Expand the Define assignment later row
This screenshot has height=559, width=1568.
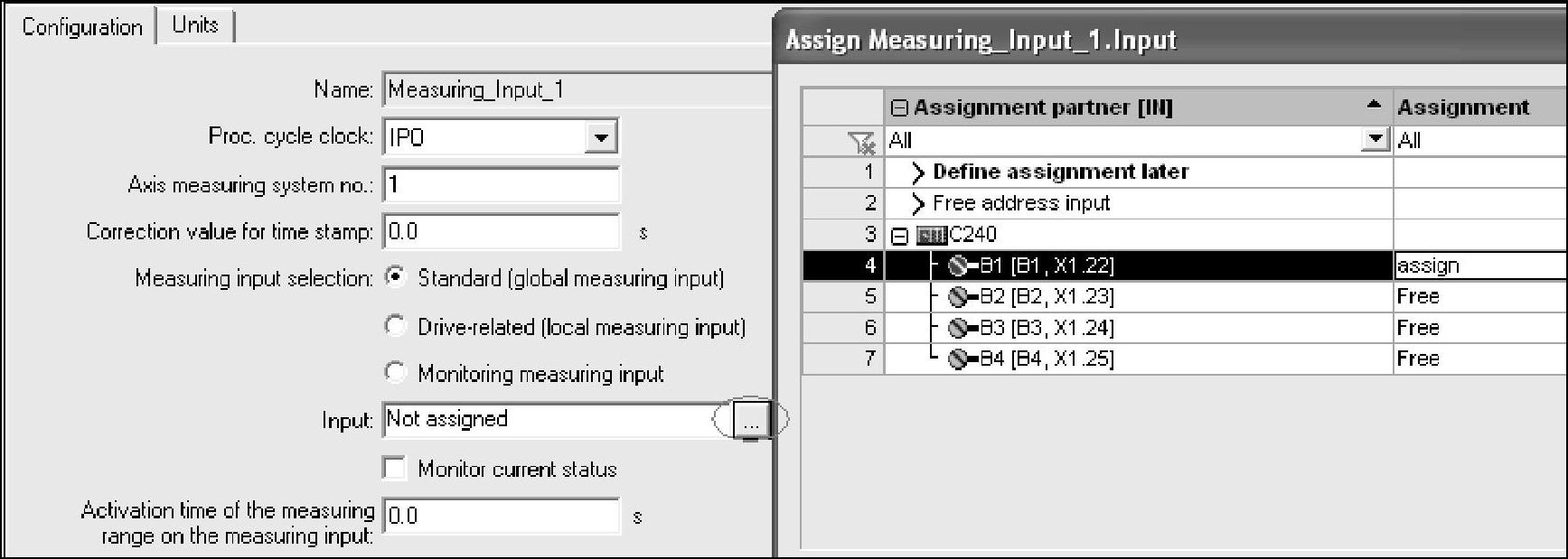918,172
